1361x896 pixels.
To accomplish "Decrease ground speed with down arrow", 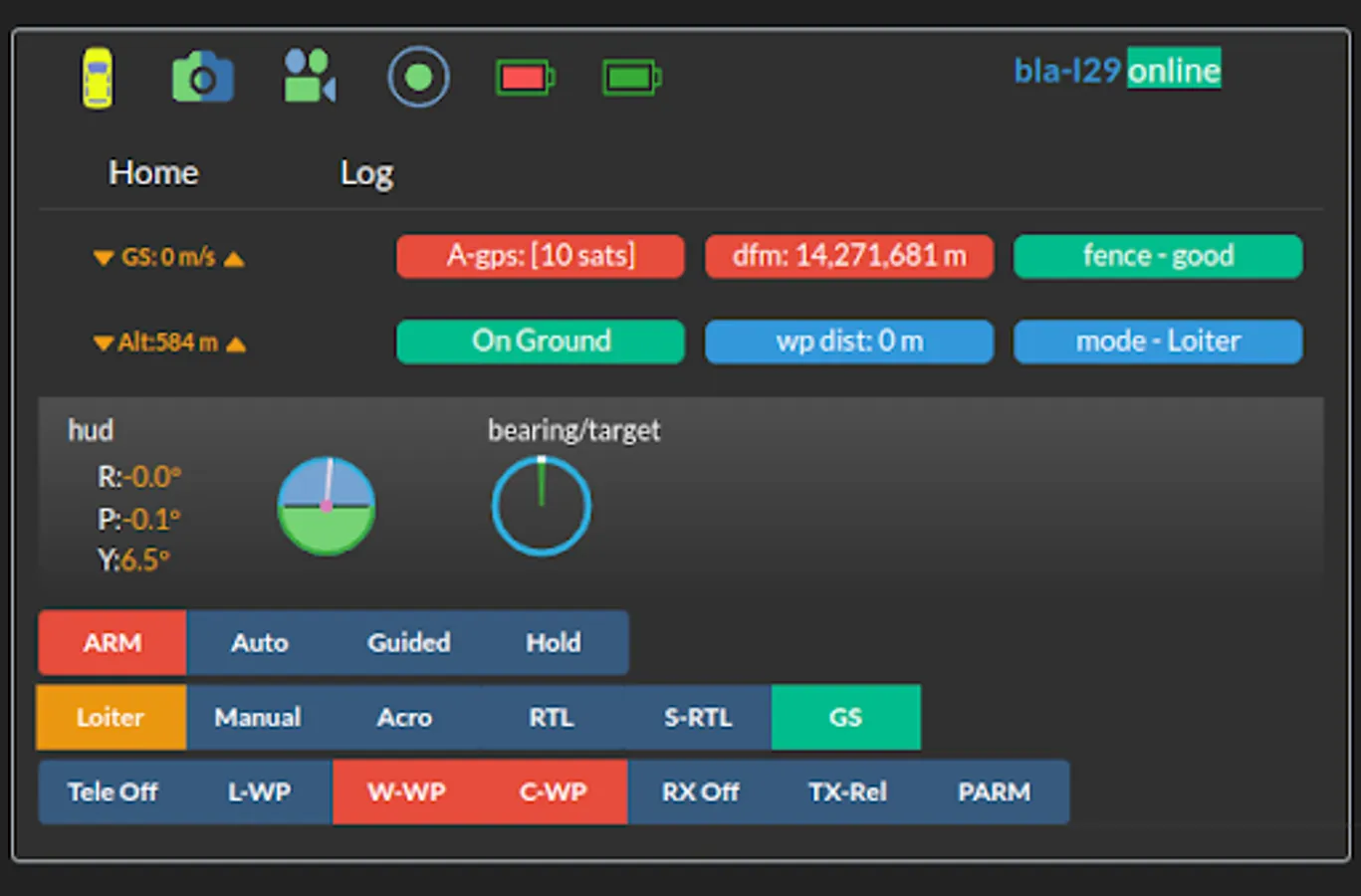I will click(x=103, y=258).
